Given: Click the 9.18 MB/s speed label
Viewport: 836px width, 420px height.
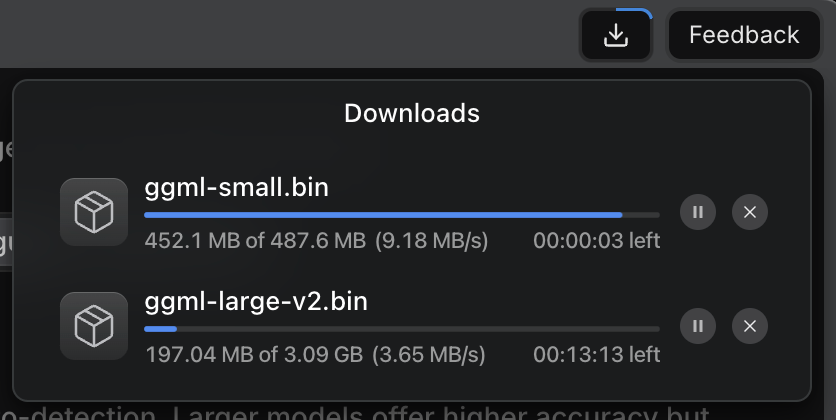Looking at the screenshot, I should pos(431,240).
